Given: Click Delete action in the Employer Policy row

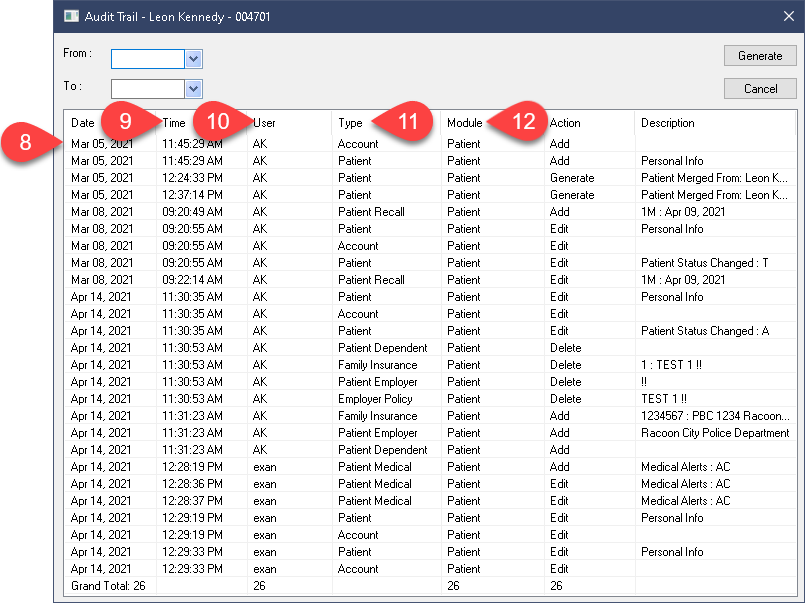Looking at the screenshot, I should point(565,399).
